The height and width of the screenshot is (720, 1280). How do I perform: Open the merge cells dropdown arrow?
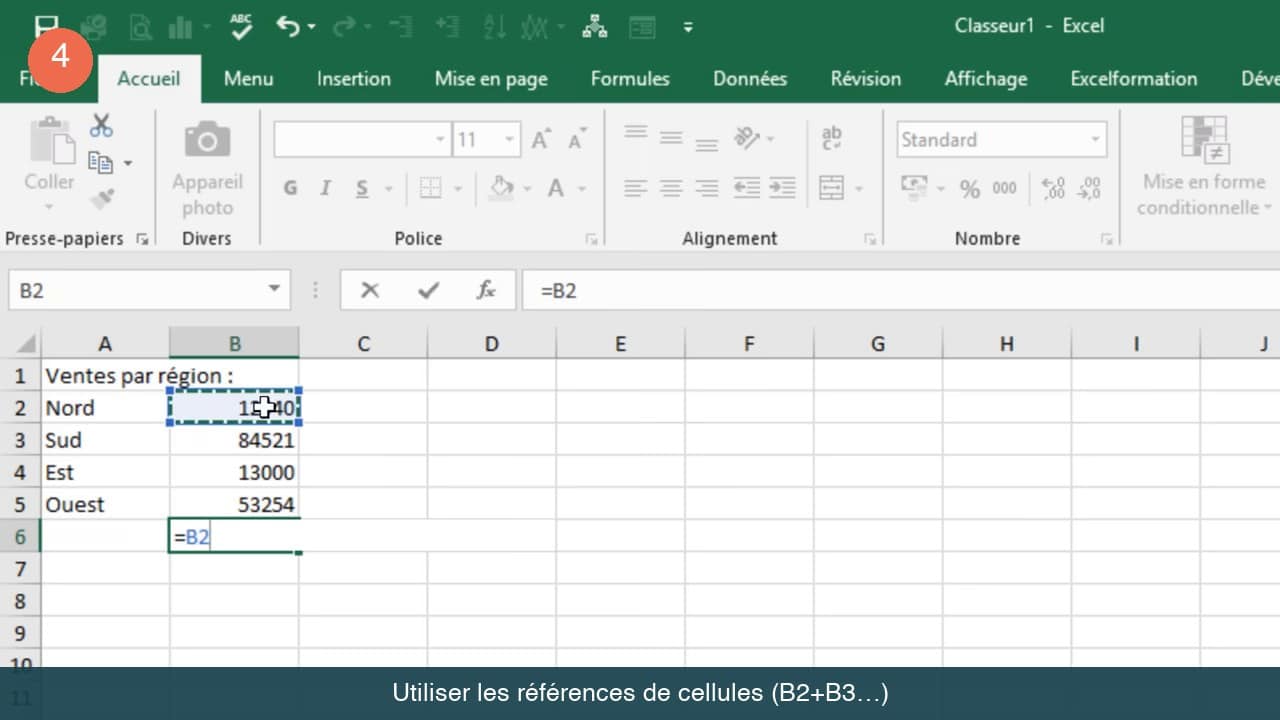point(858,188)
